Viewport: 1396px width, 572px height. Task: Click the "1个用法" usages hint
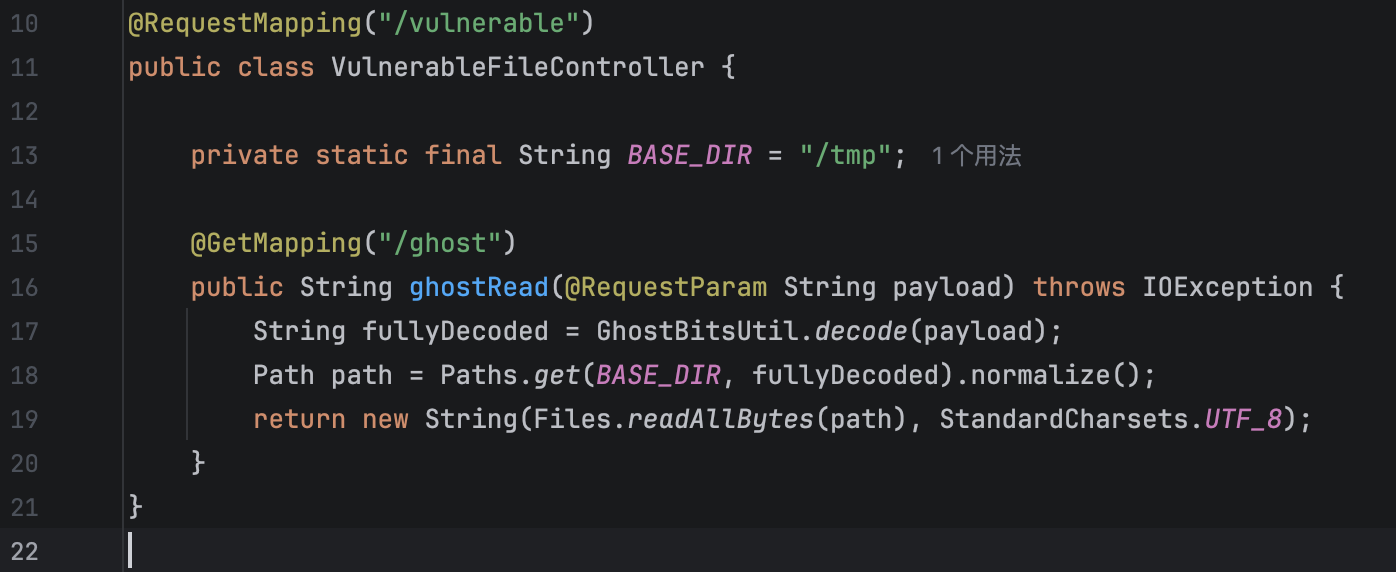[x=976, y=156]
